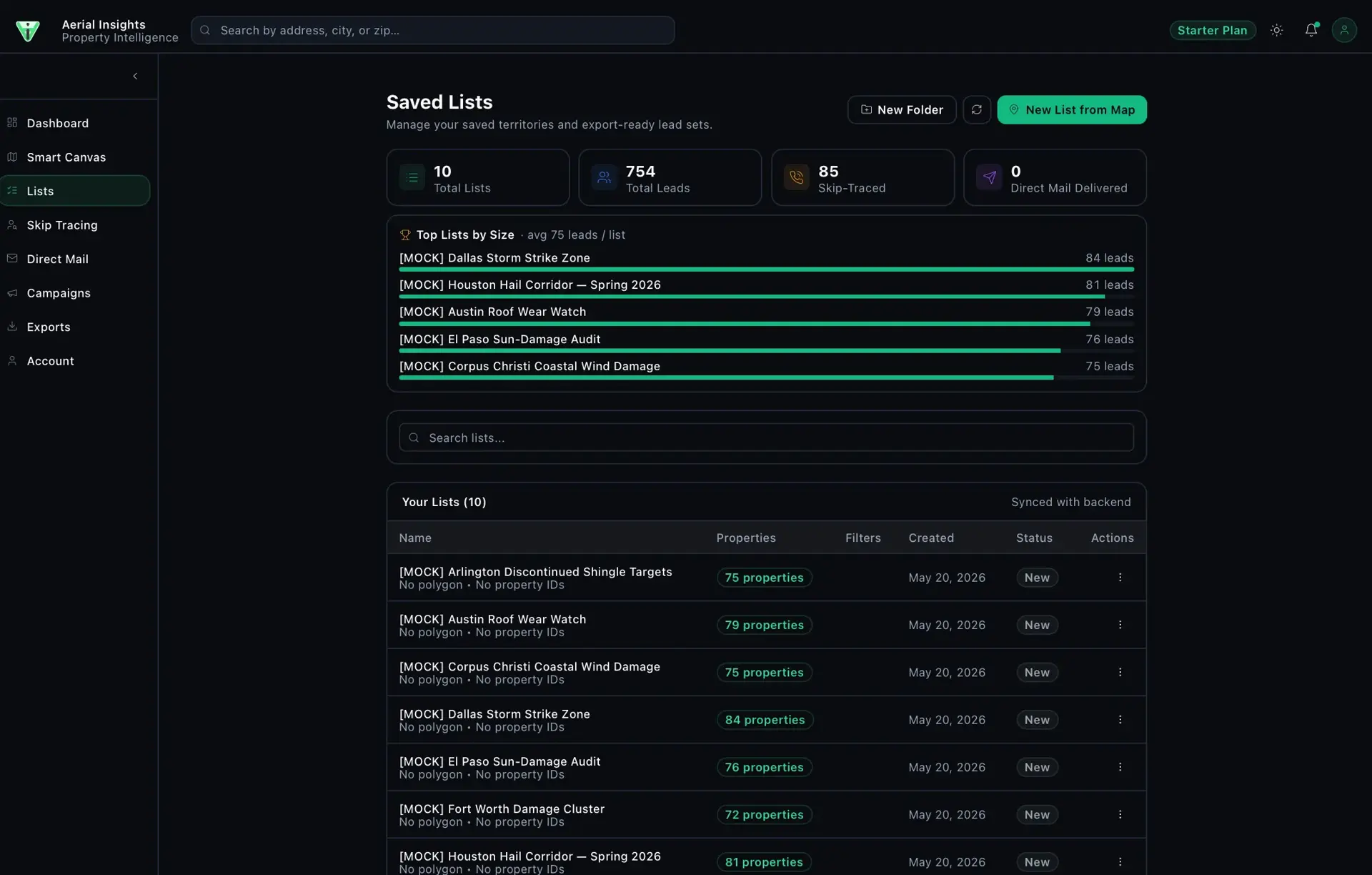1372x875 pixels.
Task: Select Lists in the sidebar
Action: [x=75, y=191]
